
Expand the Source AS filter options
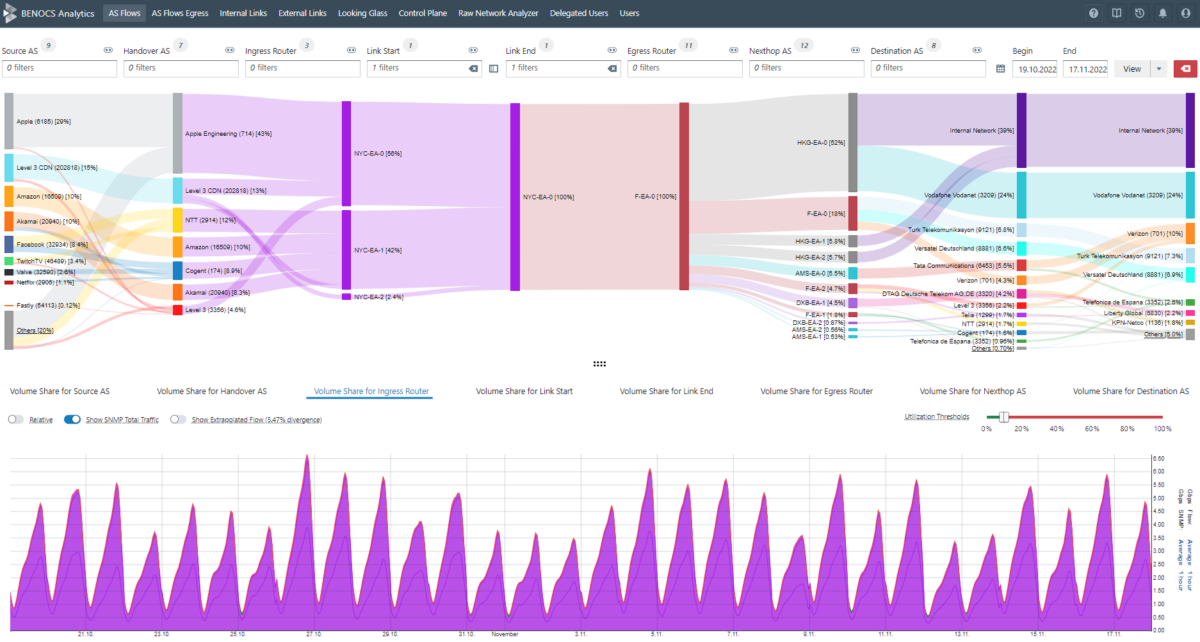pyautogui.click(x=109, y=49)
